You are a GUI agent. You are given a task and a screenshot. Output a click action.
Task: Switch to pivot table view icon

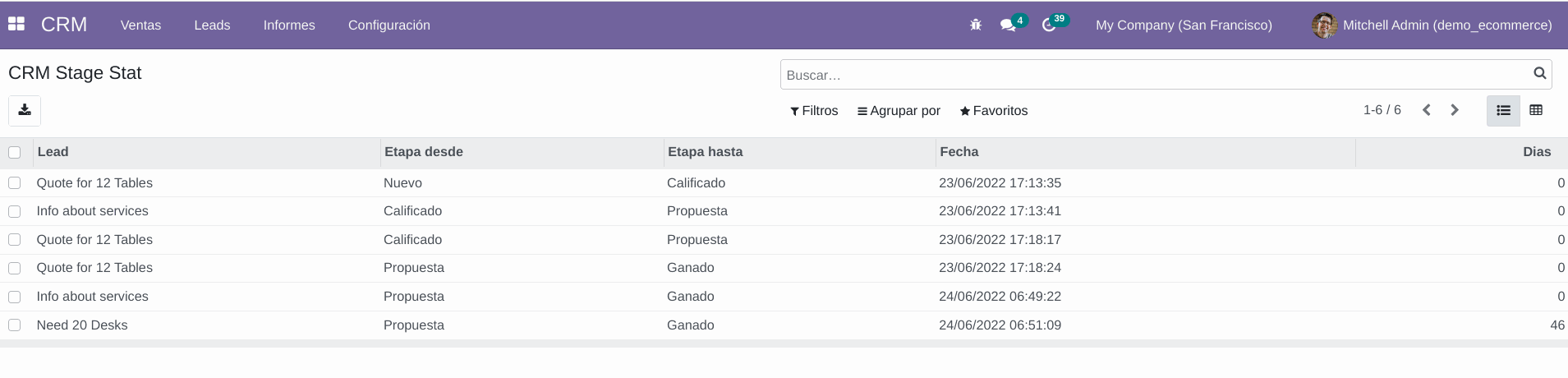pos(1536,110)
